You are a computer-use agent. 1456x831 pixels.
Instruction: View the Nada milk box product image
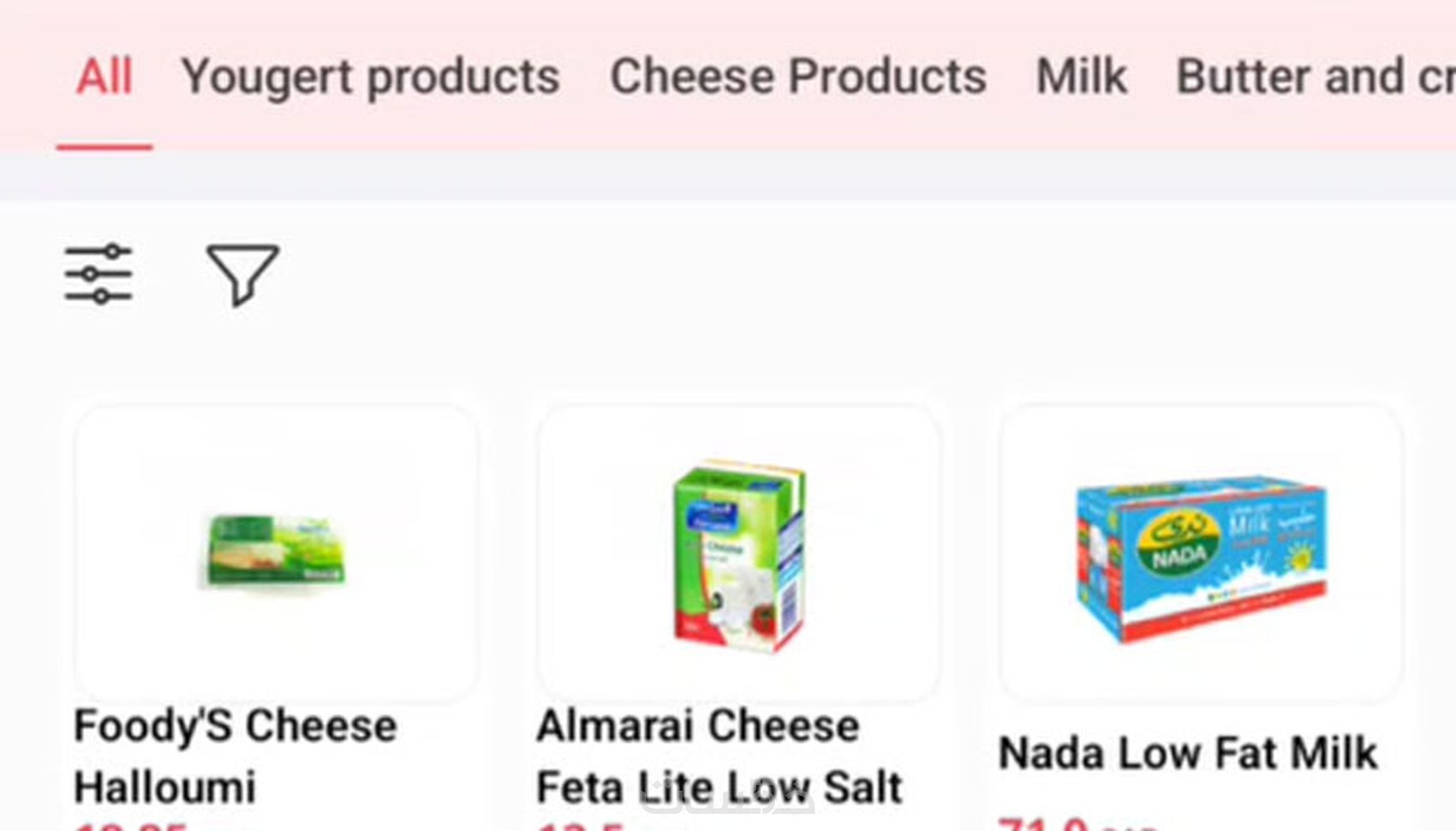click(1201, 557)
